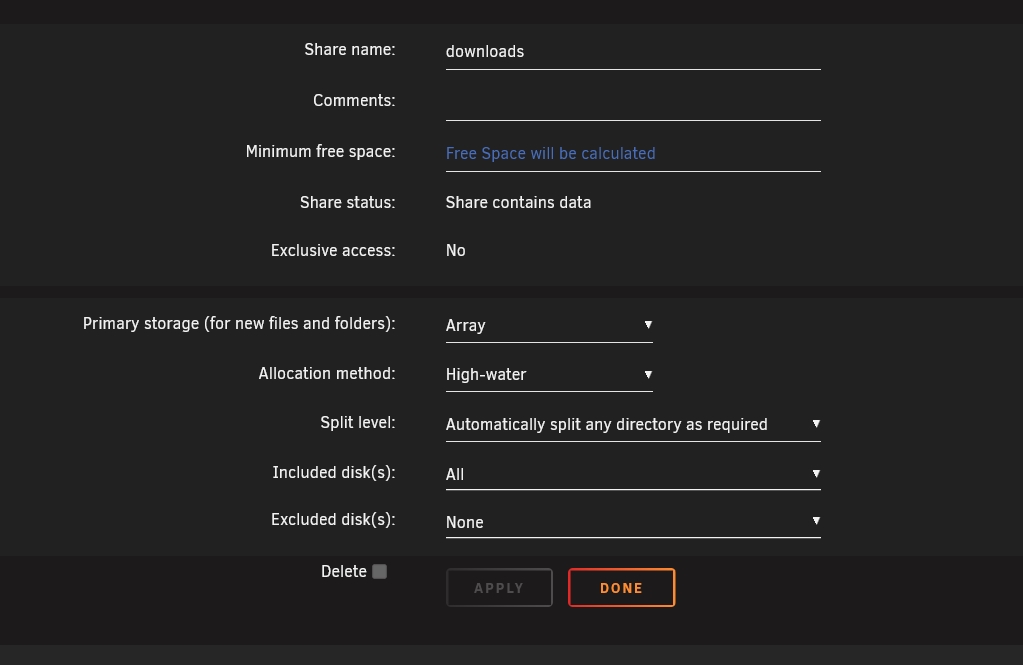Click the "Minimum free space:" label
The width and height of the screenshot is (1023, 665).
pyautogui.click(x=320, y=152)
